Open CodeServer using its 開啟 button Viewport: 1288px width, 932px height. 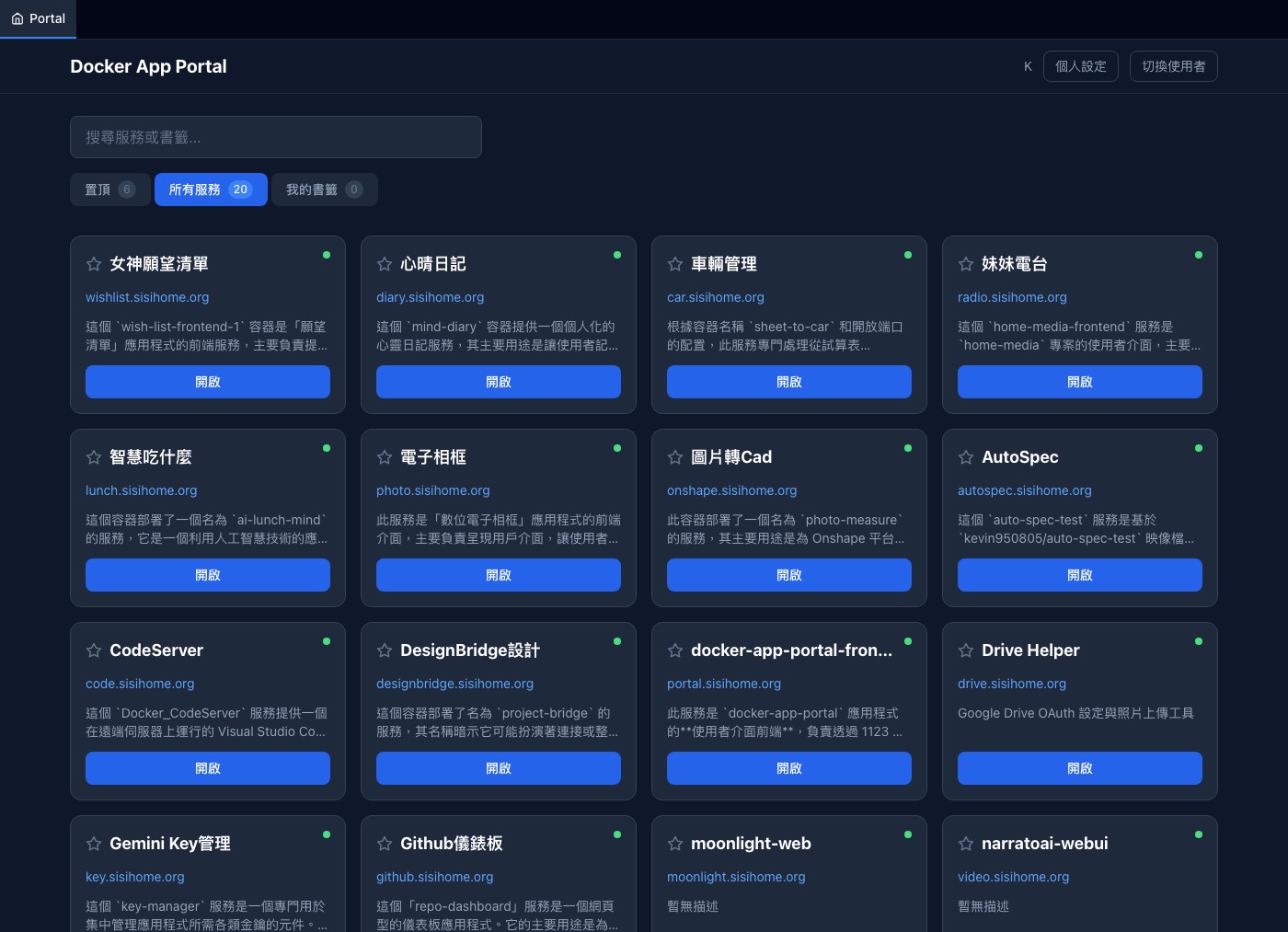pos(208,768)
